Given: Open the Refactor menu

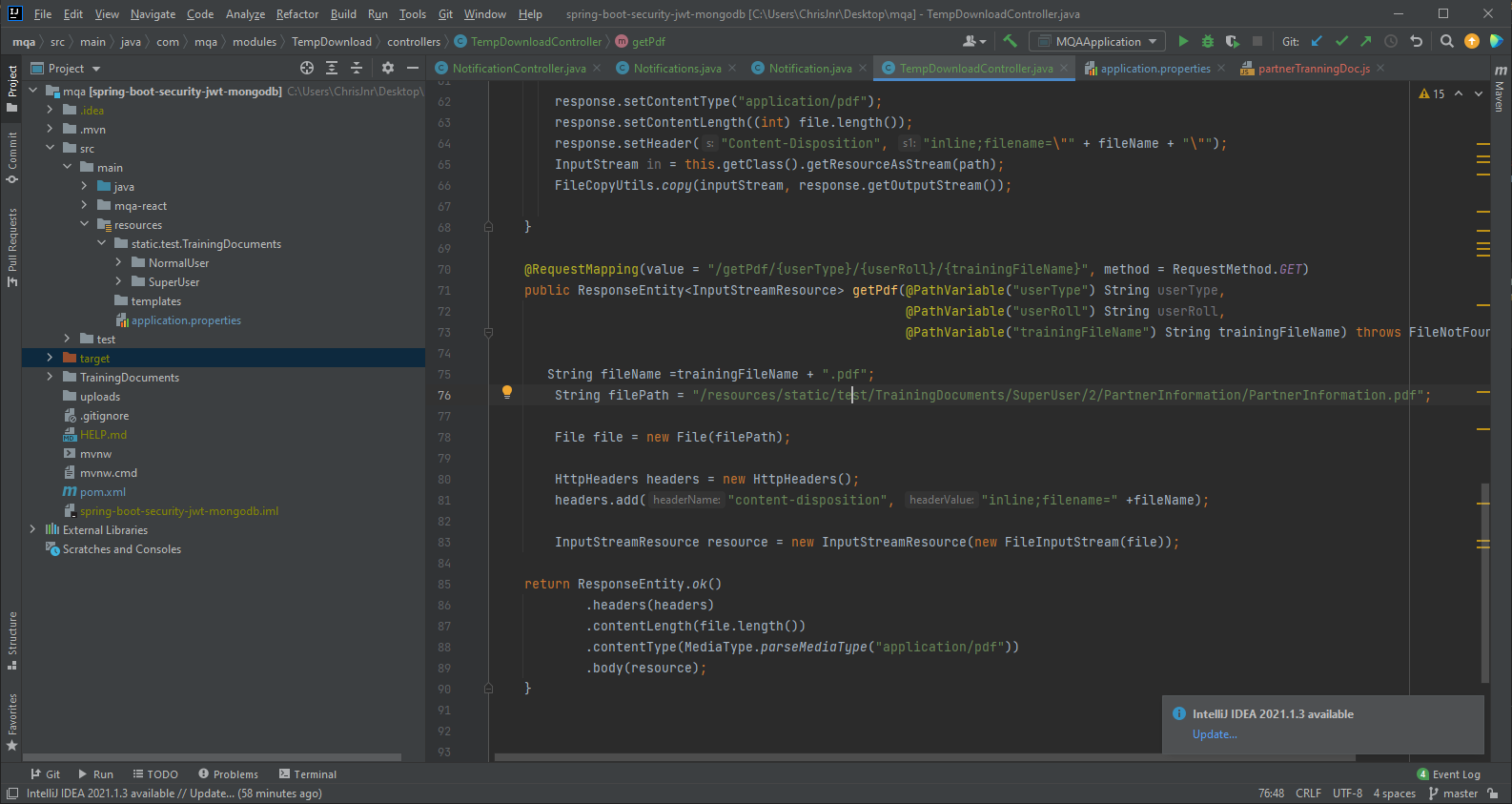Looking at the screenshot, I should pos(297,14).
